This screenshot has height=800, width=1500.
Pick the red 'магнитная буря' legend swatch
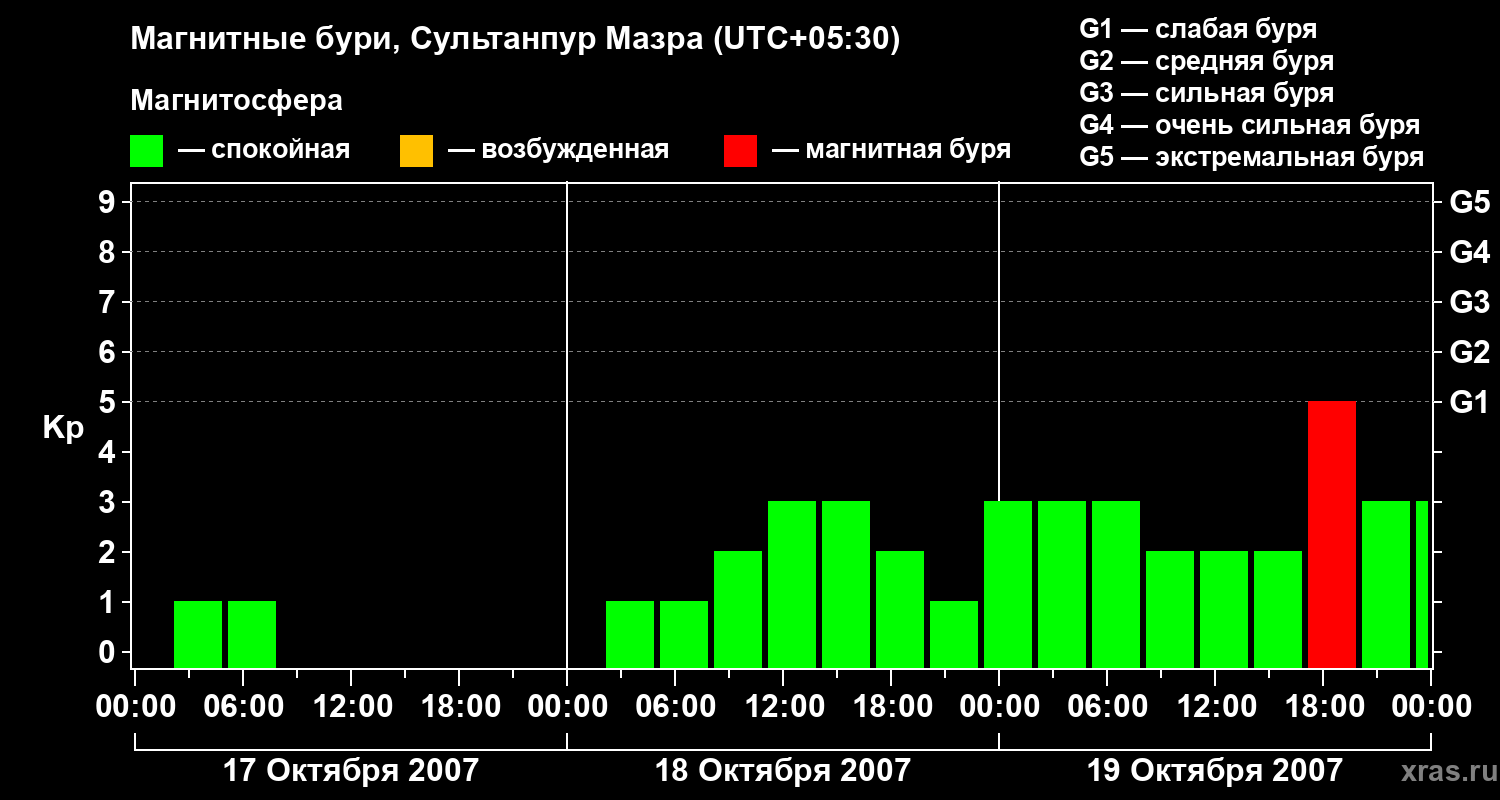(740, 151)
